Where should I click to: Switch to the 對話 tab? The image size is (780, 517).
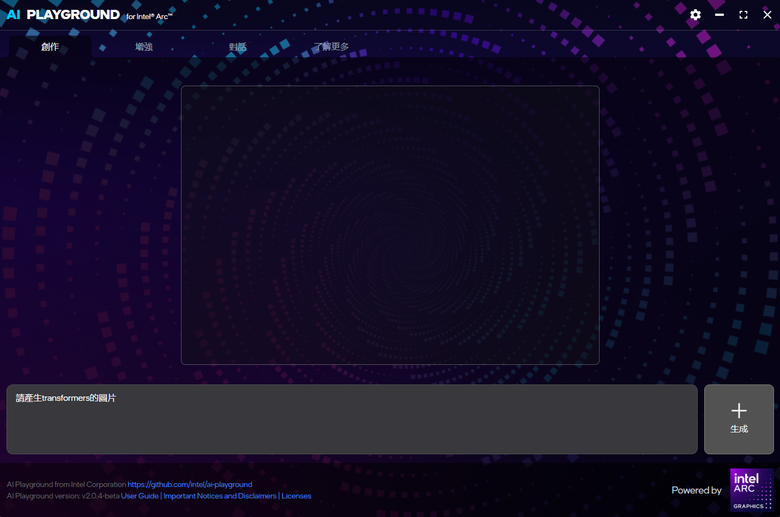(x=238, y=47)
